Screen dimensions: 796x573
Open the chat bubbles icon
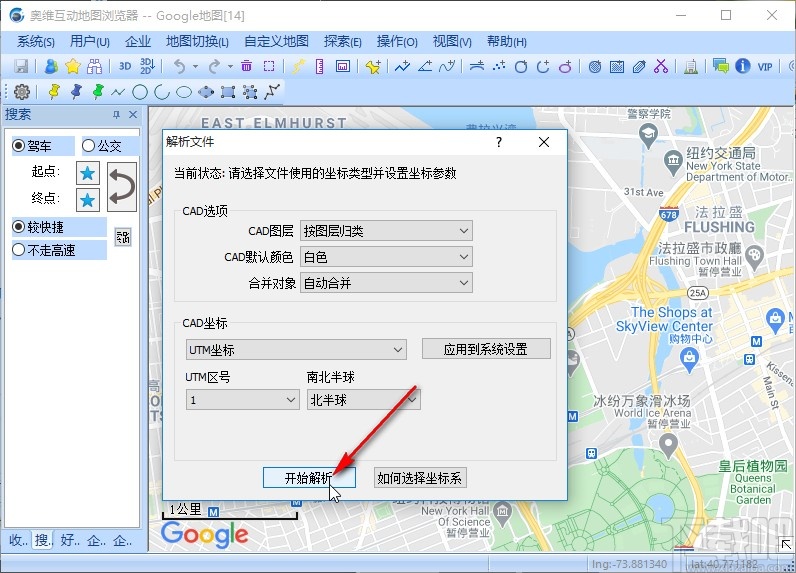720,66
